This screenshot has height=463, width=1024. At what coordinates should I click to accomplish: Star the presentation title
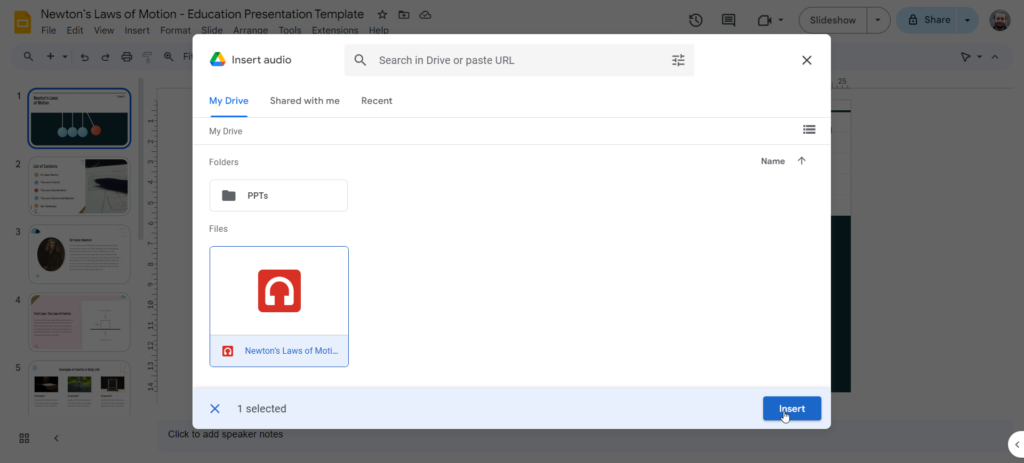click(x=382, y=15)
